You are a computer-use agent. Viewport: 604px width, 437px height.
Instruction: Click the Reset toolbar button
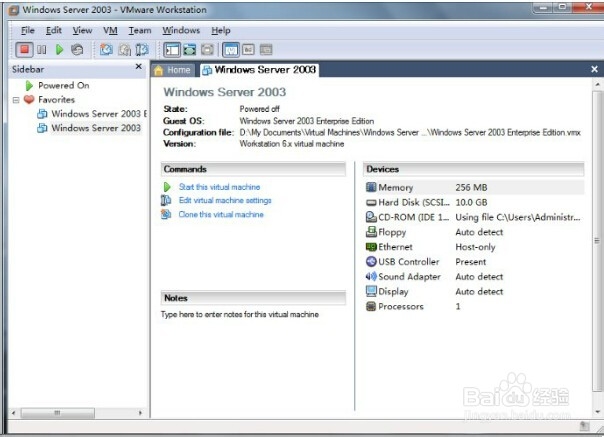[77, 50]
